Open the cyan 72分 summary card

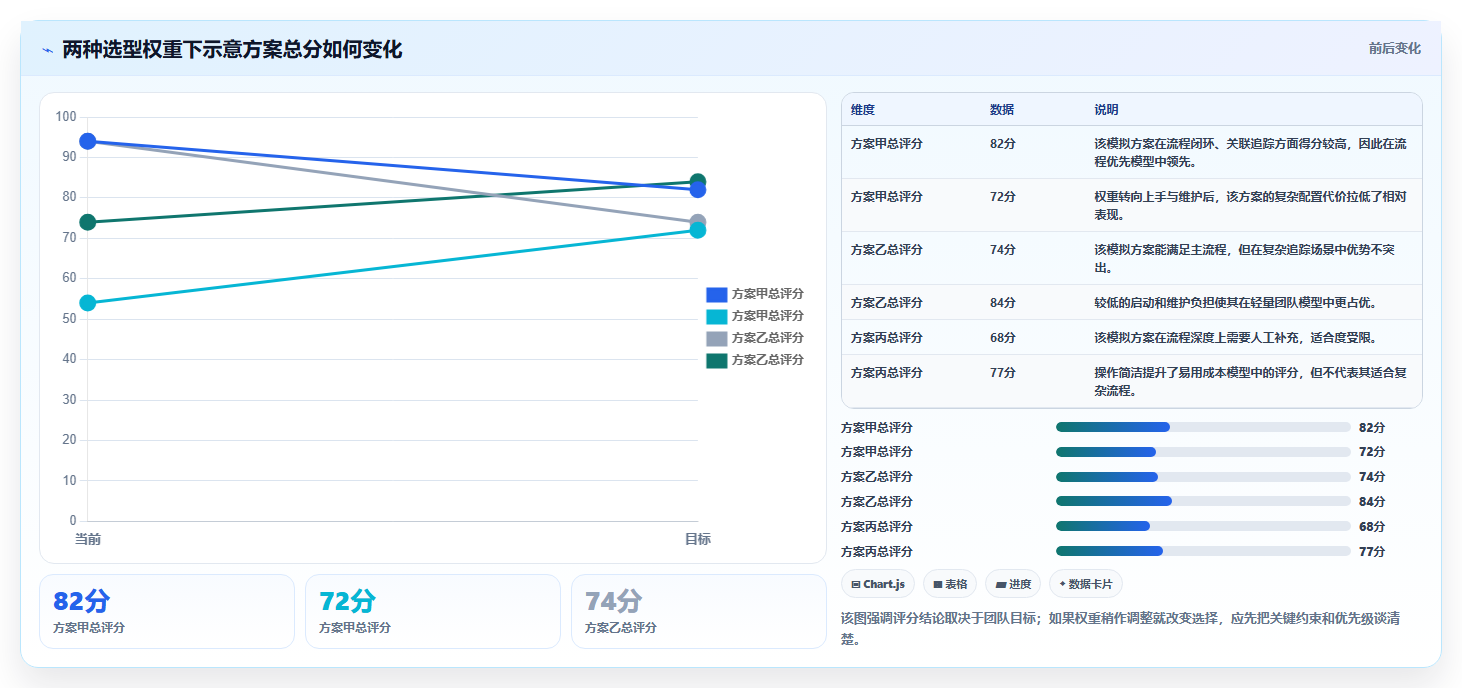pos(433,611)
